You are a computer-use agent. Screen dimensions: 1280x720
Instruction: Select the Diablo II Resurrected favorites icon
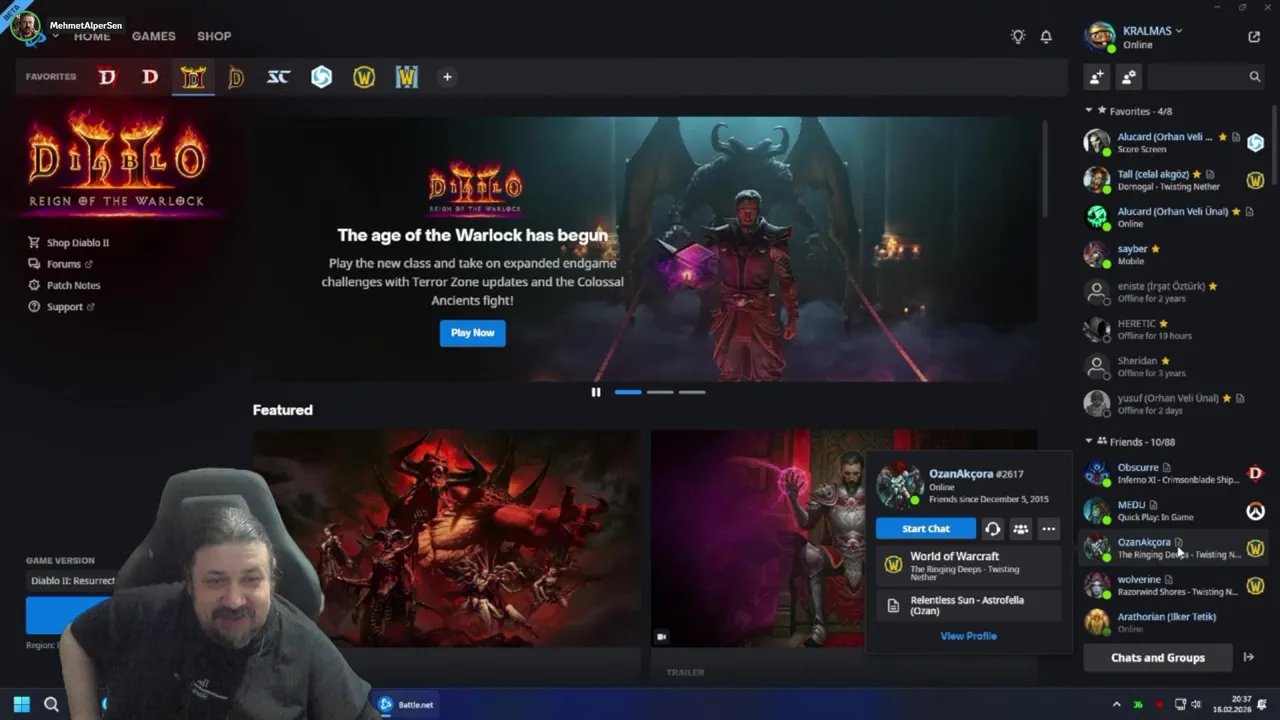193,77
